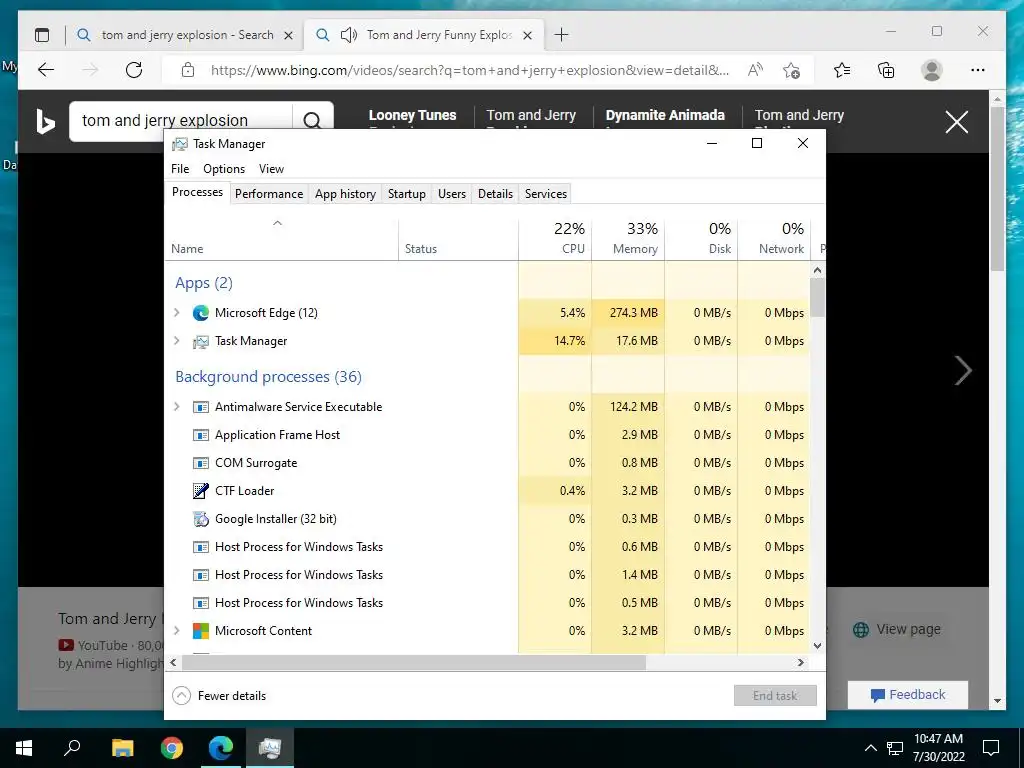Image resolution: width=1024 pixels, height=768 pixels.
Task: Click the Google Installer process icon
Action: tap(200, 519)
